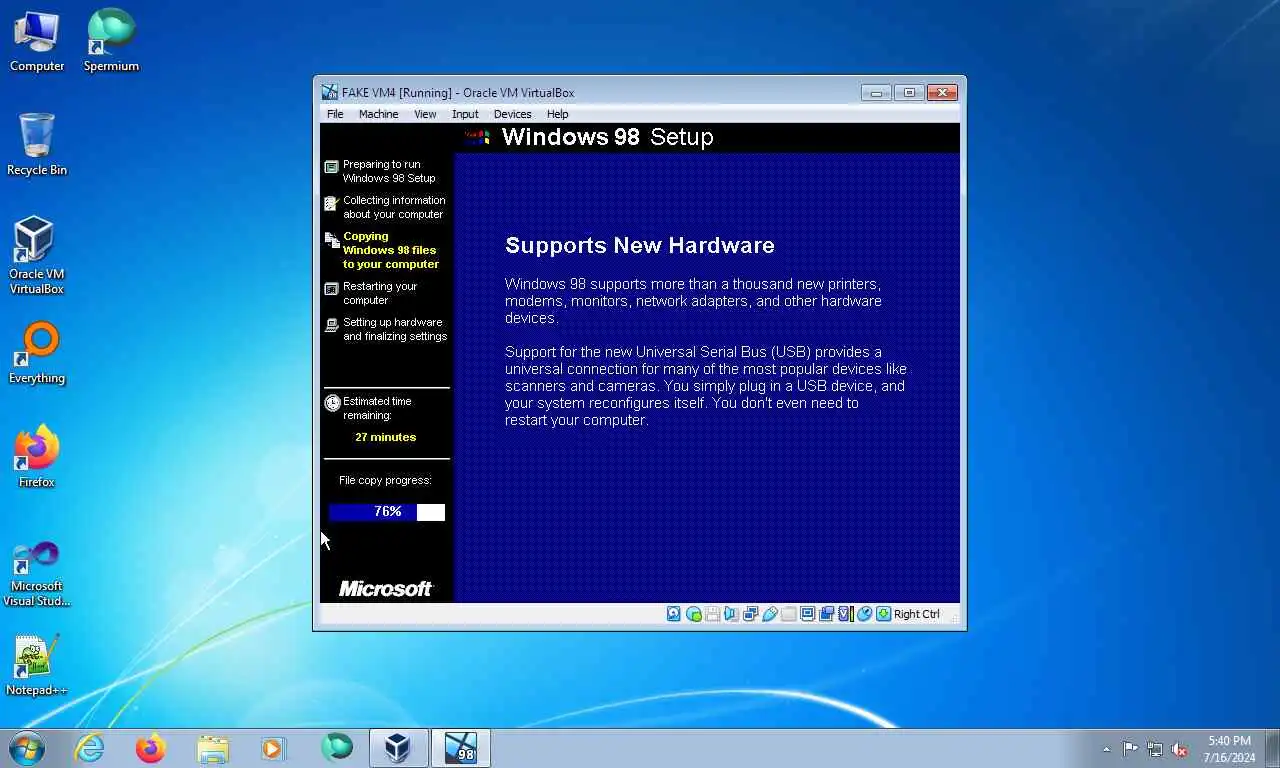Open Firefox from the taskbar

coord(151,748)
